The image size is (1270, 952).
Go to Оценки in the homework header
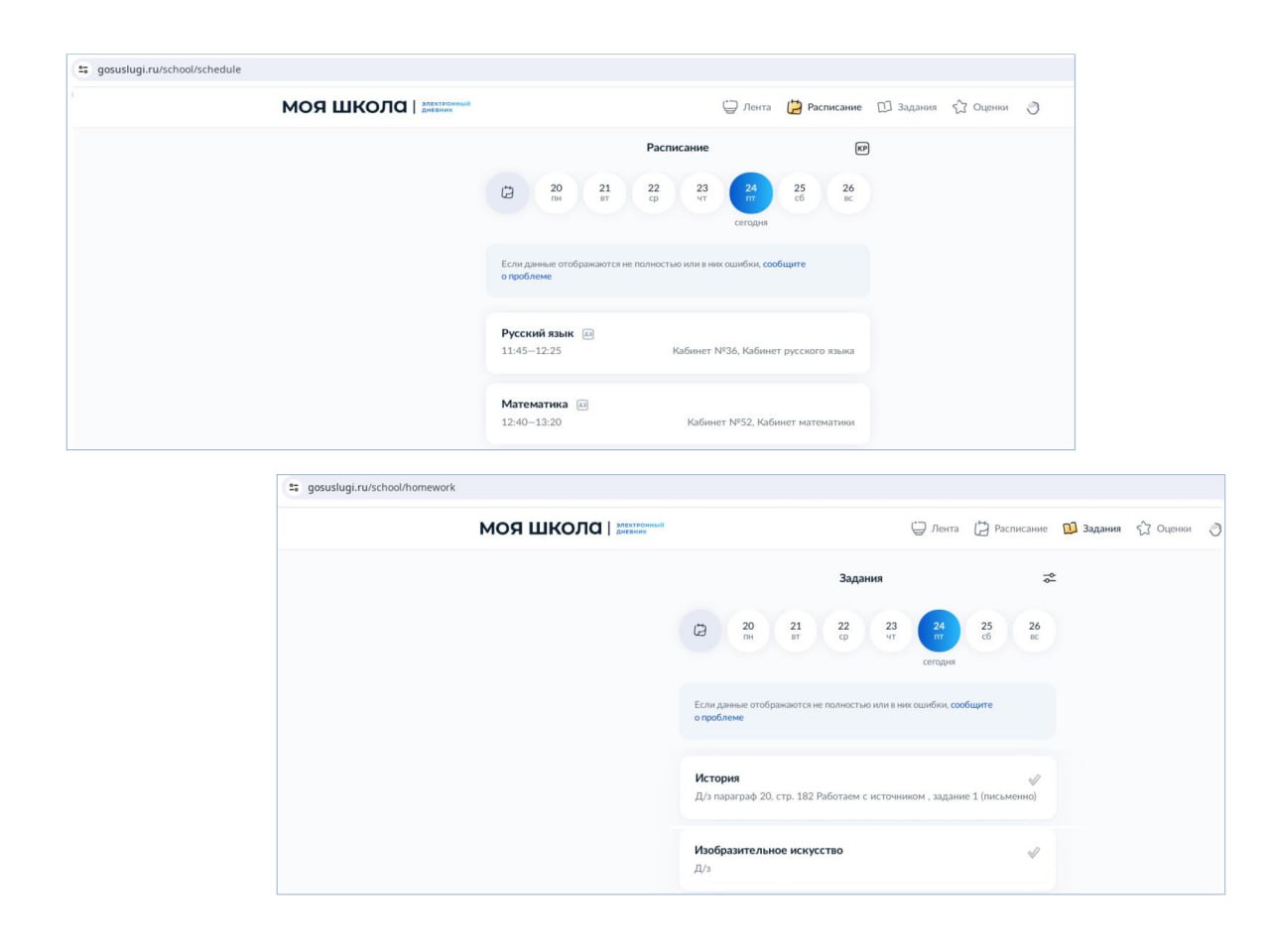pyautogui.click(x=1164, y=529)
